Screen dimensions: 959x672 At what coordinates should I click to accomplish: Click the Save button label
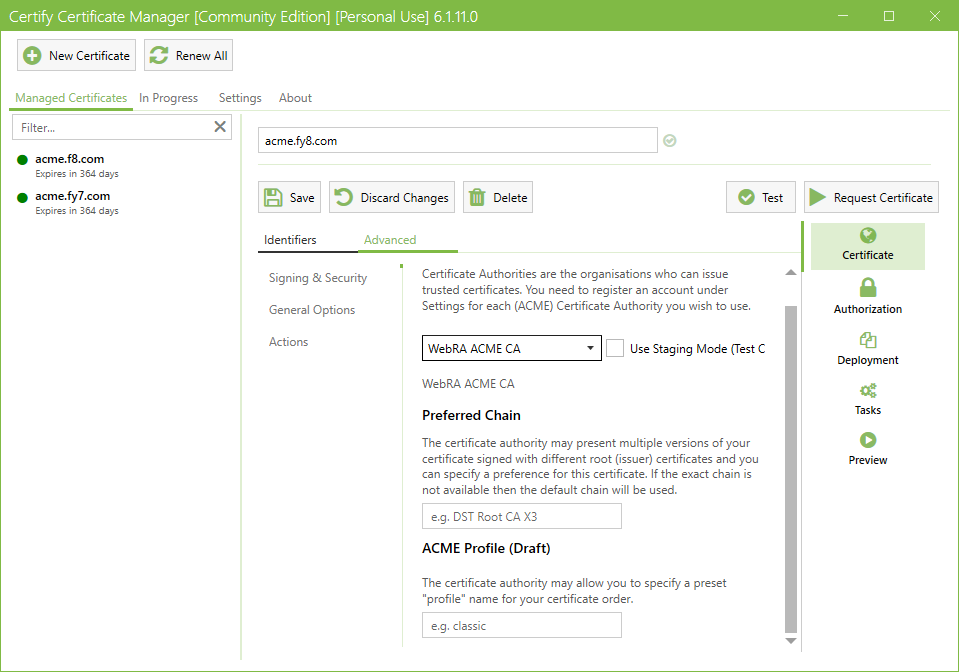pyautogui.click(x=302, y=198)
